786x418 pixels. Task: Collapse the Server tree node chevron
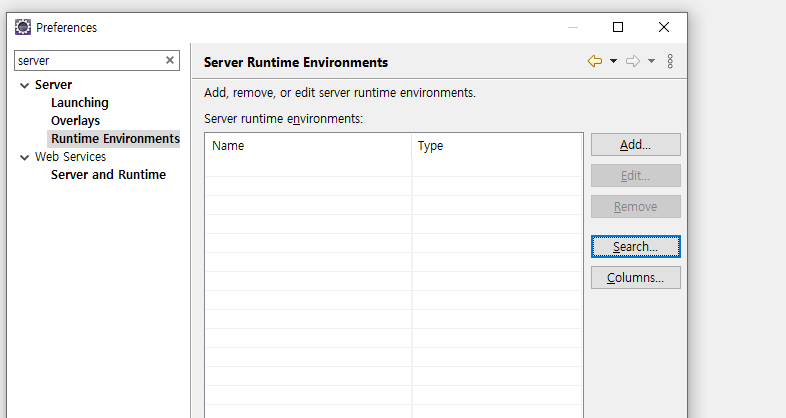click(x=24, y=85)
